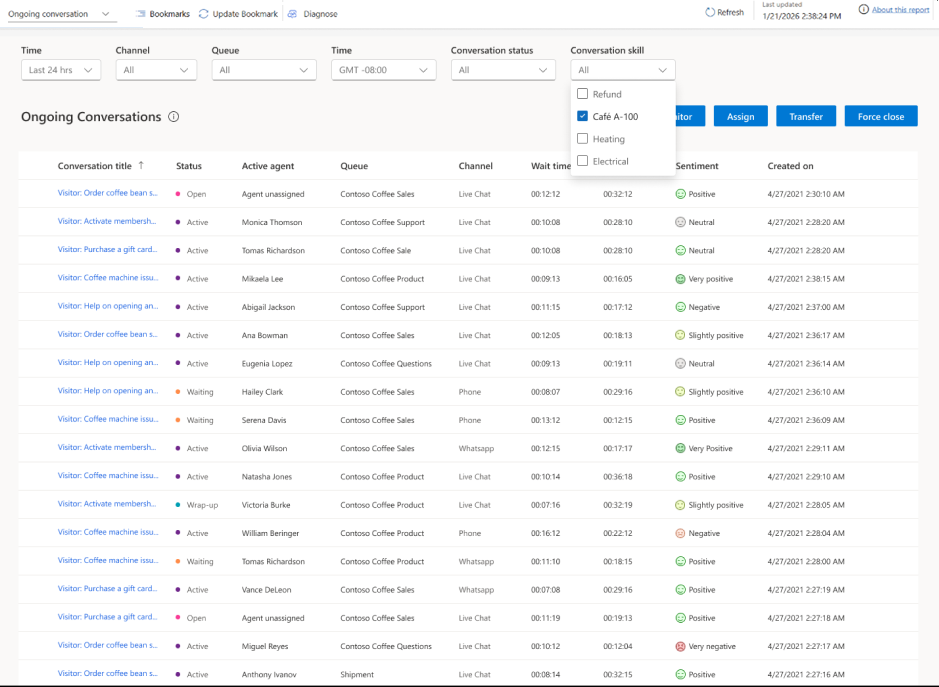Enable the Heating skill filter
The height and width of the screenshot is (687, 939).
click(583, 139)
